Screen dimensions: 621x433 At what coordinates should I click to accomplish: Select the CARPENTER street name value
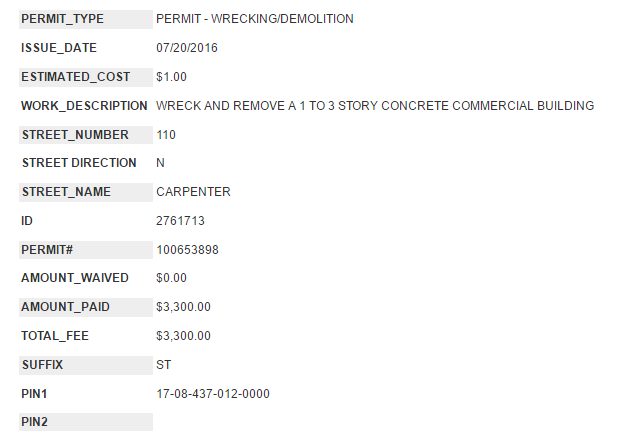coord(193,192)
